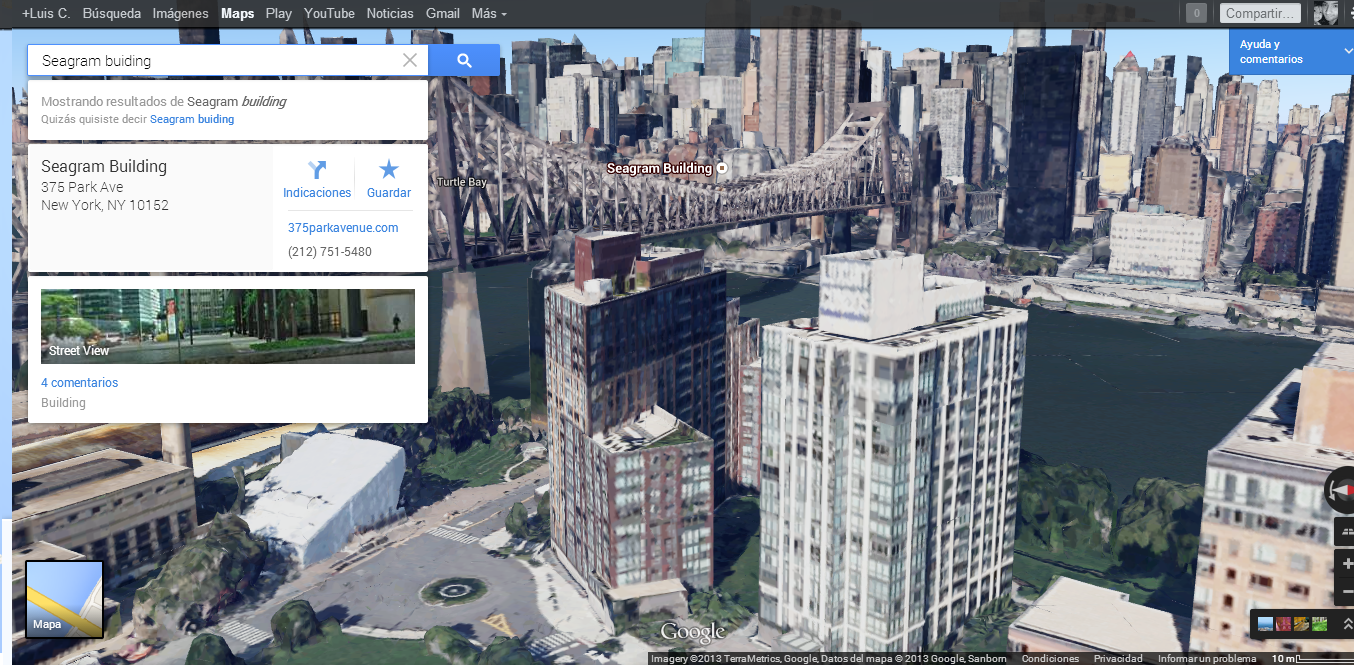Open the Privacidad footer link

1118,659
